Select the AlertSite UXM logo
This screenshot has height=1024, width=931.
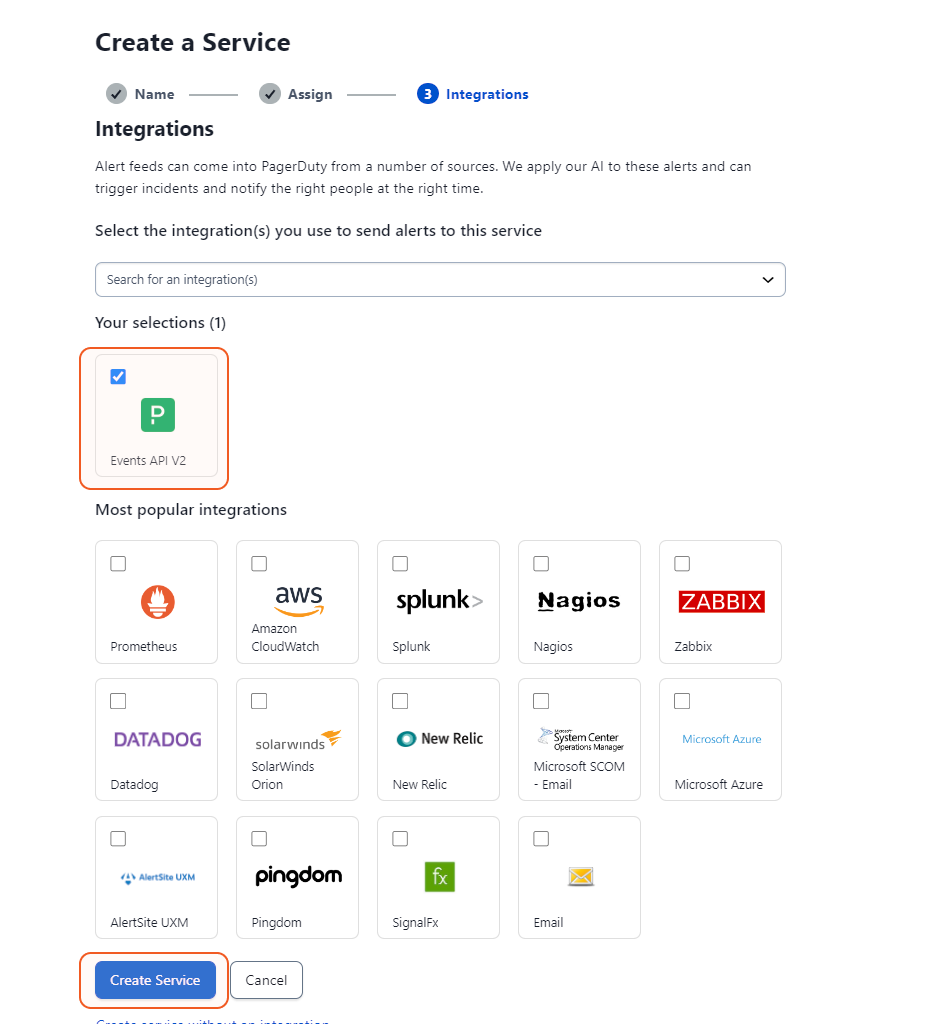157,877
